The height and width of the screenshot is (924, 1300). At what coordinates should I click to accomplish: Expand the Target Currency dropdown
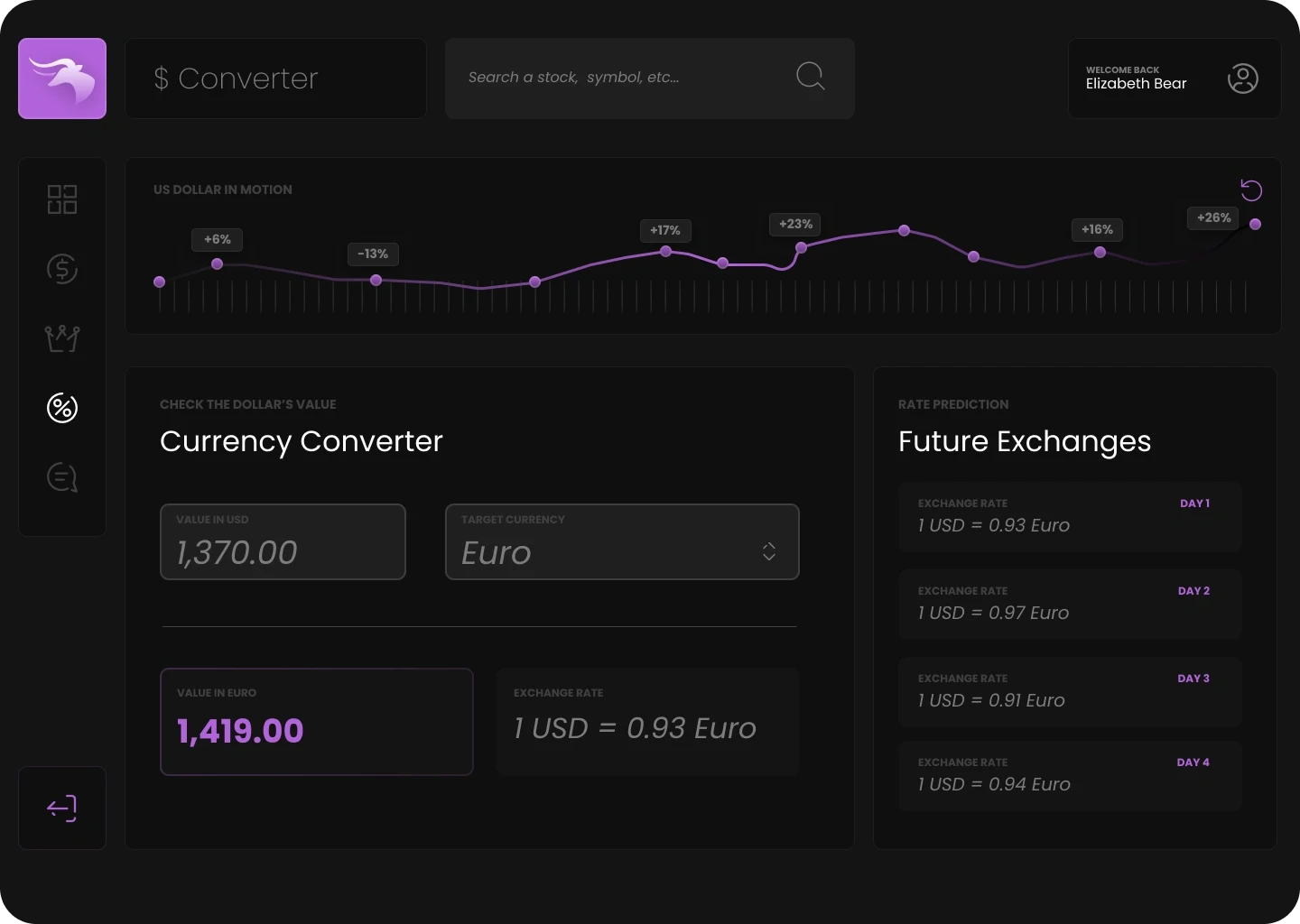pos(621,542)
